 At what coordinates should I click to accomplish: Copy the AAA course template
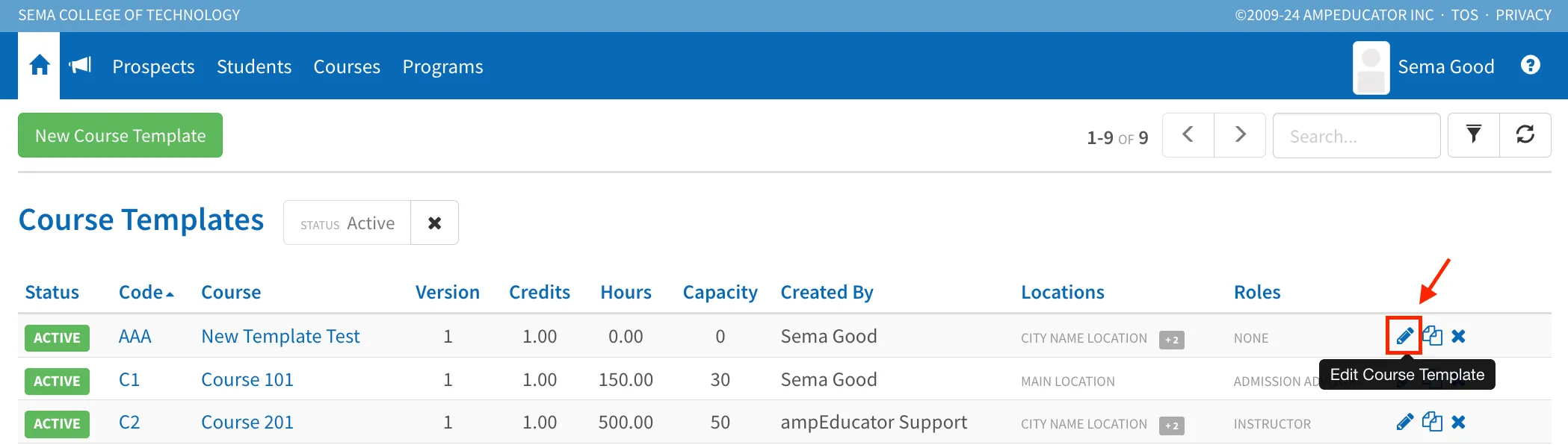coord(1432,336)
